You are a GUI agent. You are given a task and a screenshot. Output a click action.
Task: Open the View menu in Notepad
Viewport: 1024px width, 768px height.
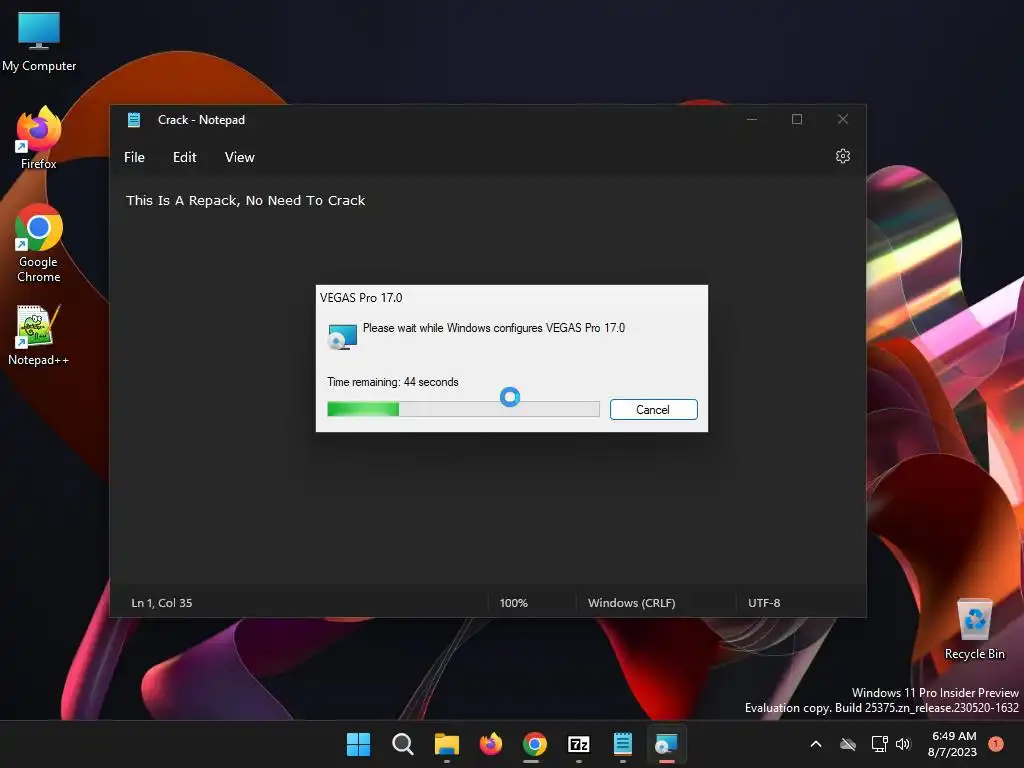click(240, 157)
